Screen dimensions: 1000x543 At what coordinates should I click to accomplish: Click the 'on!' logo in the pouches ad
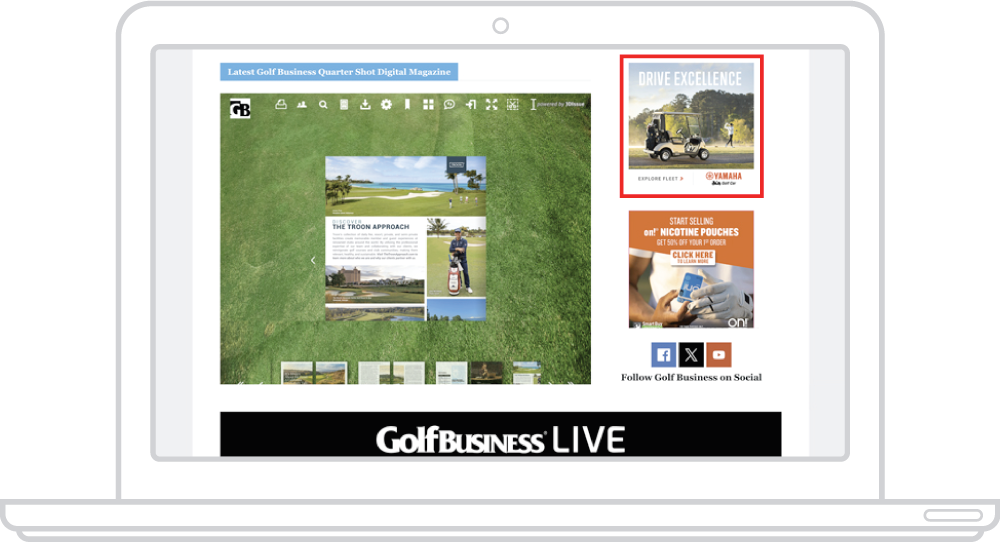(737, 323)
